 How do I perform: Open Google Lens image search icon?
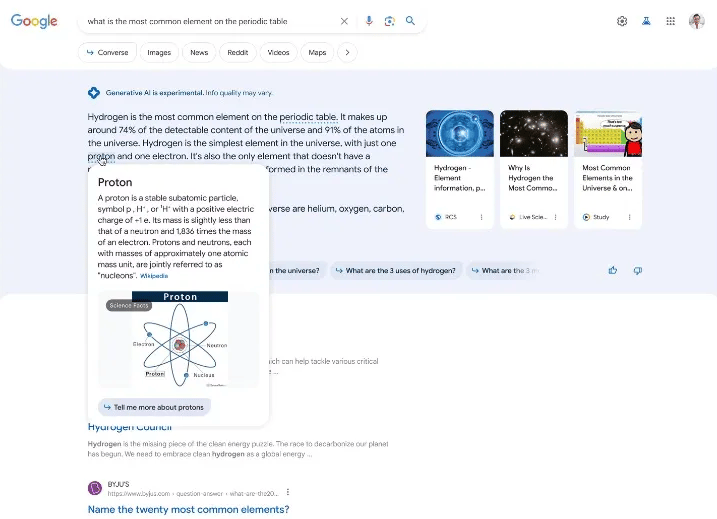pos(390,21)
